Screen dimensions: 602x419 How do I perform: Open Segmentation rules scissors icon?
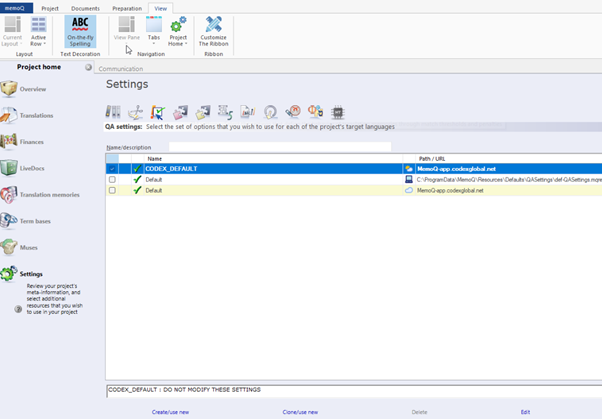click(x=135, y=112)
